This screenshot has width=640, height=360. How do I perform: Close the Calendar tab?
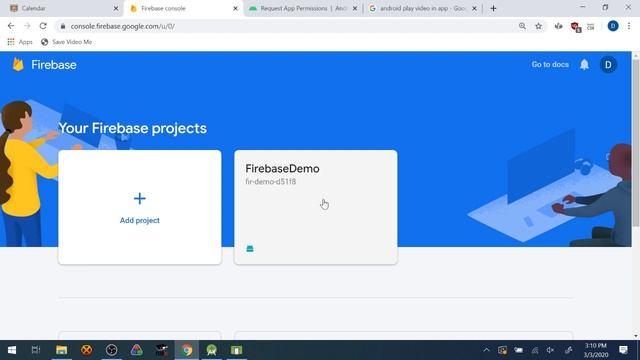coord(116,8)
